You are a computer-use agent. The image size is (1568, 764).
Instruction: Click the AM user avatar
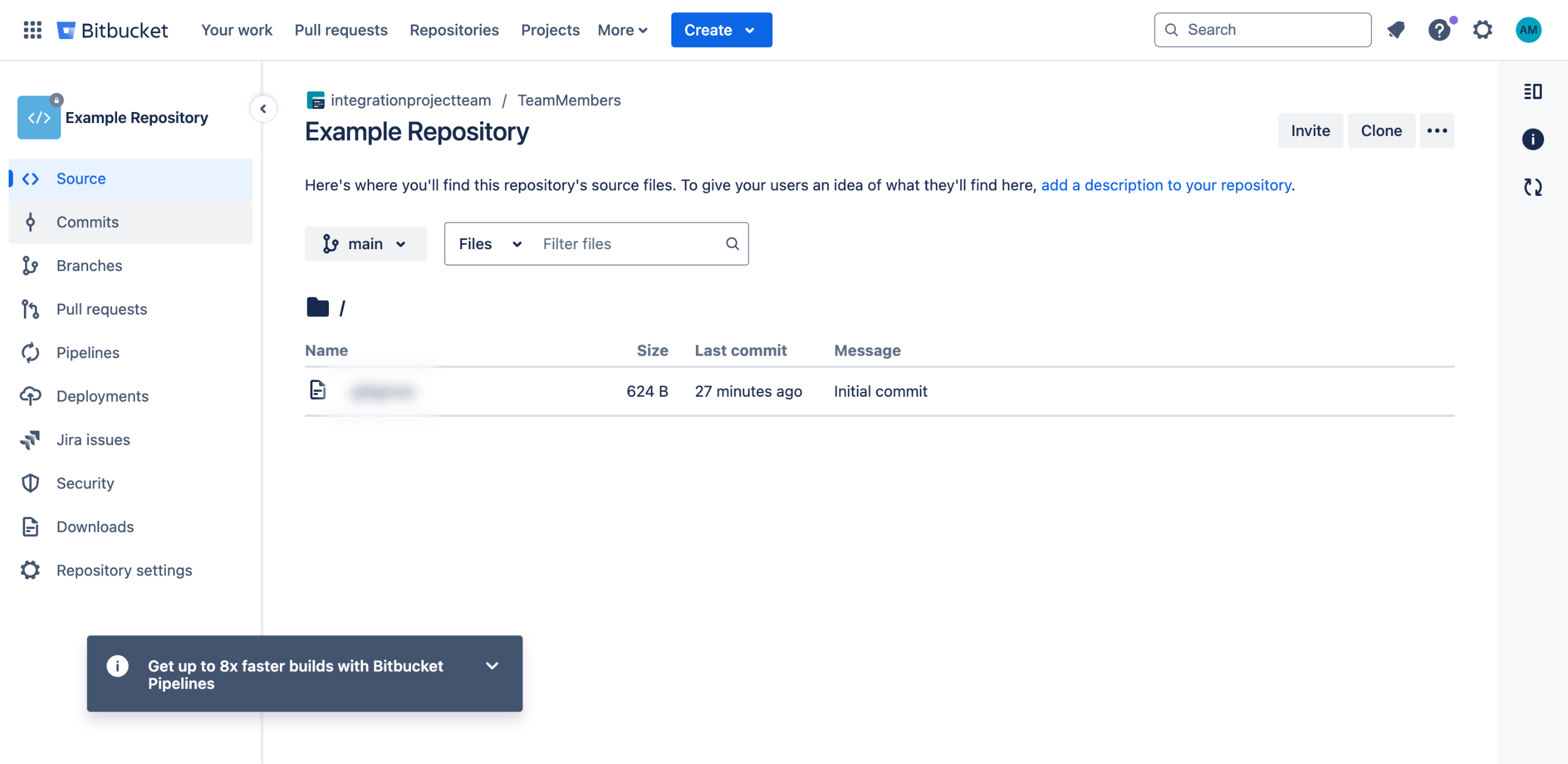pos(1528,30)
